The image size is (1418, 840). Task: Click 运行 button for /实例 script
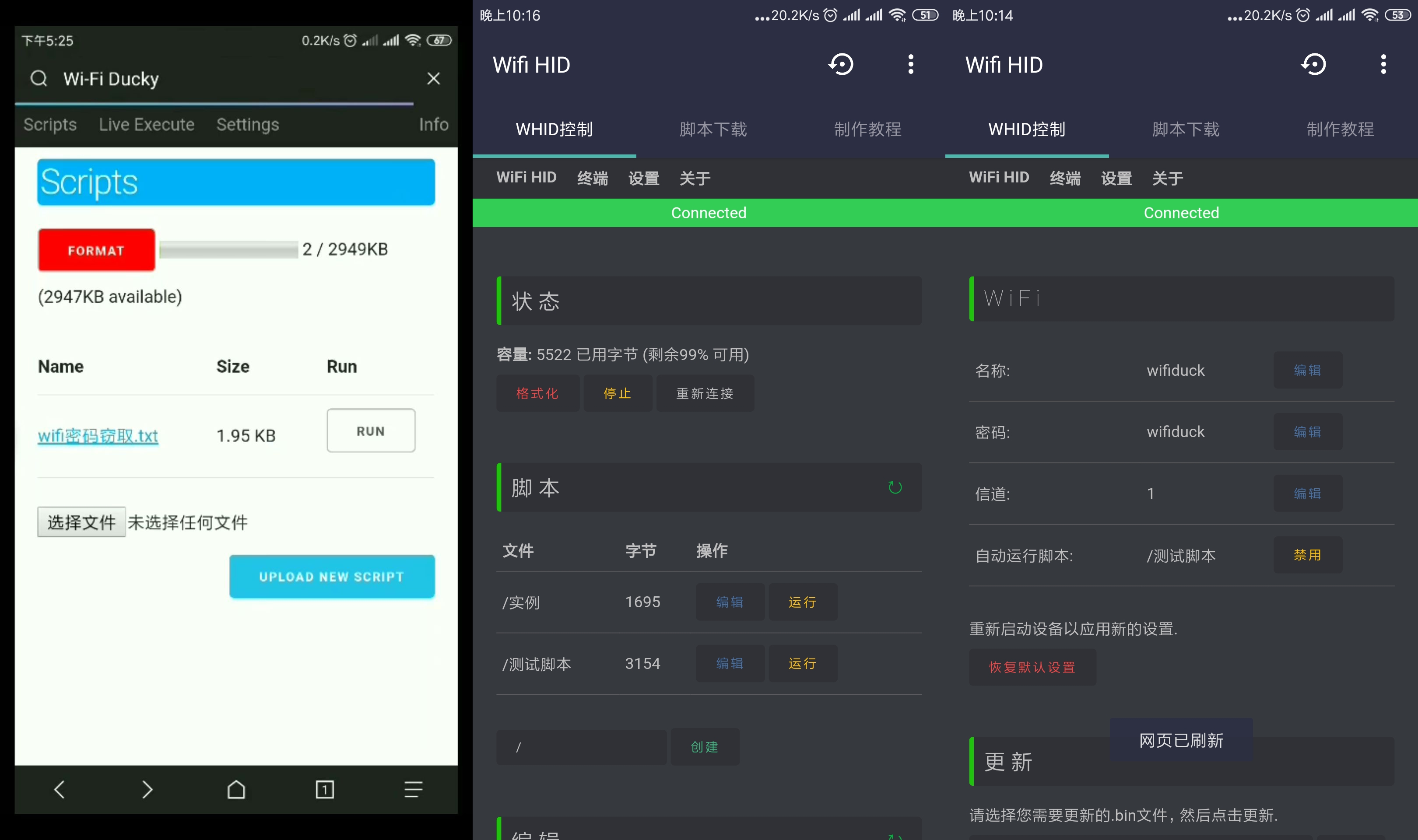click(800, 602)
